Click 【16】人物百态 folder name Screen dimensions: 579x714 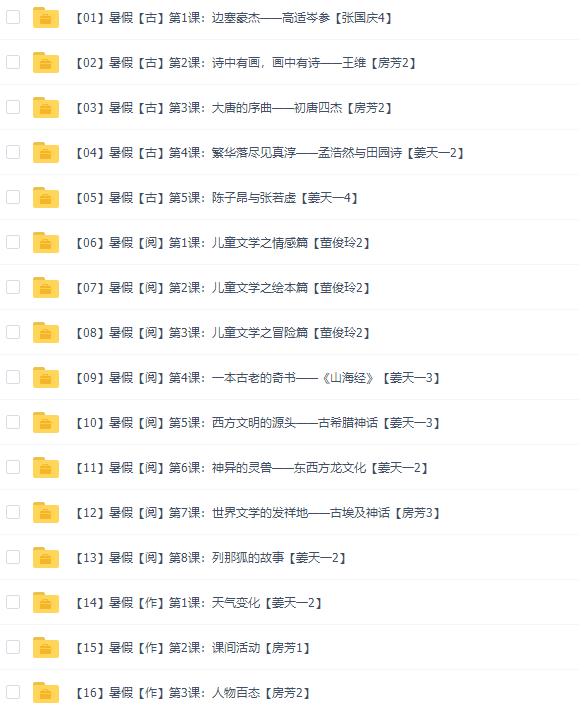[193, 693]
